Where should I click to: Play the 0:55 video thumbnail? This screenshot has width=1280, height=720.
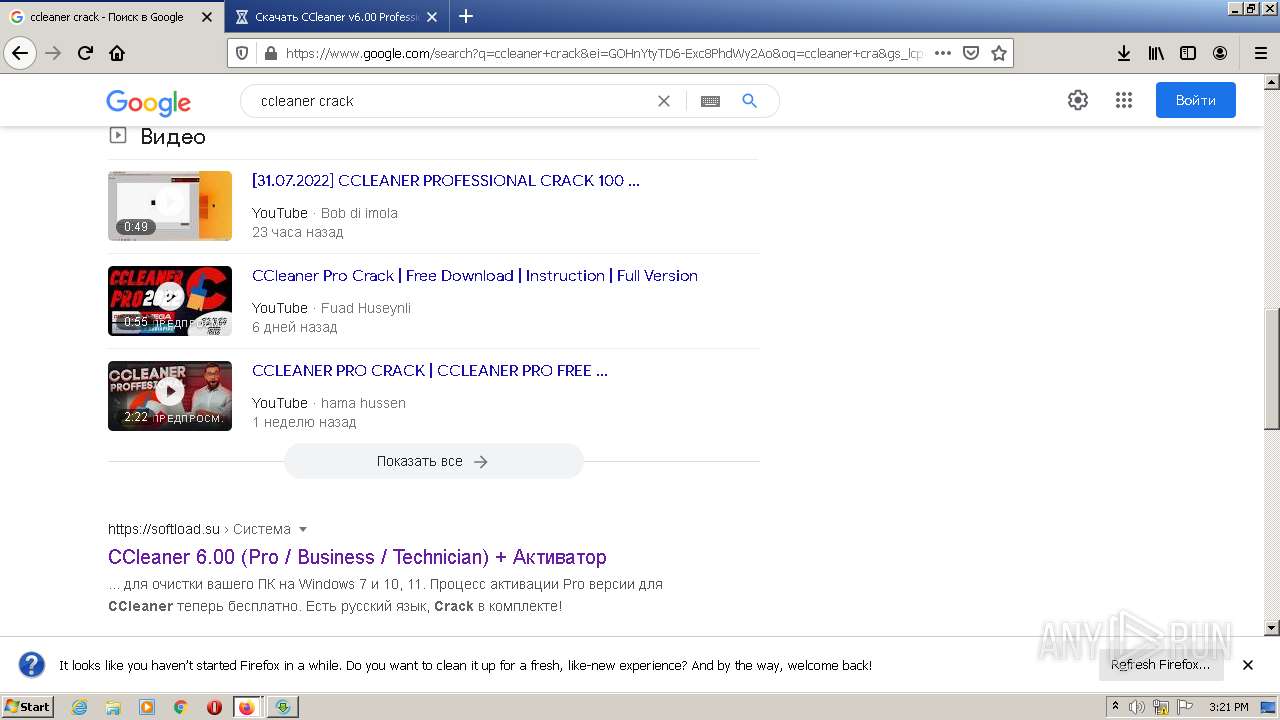coord(170,301)
